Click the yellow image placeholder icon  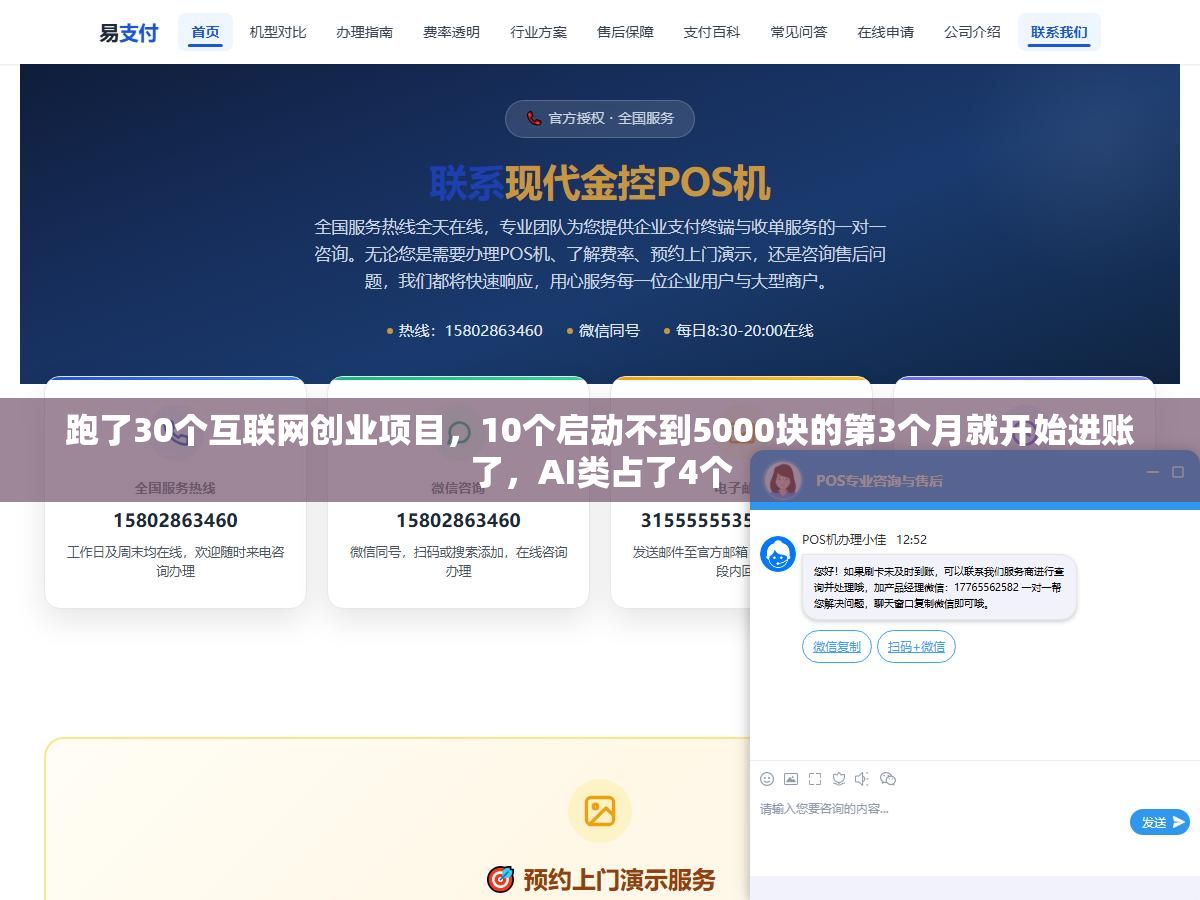[x=600, y=811]
